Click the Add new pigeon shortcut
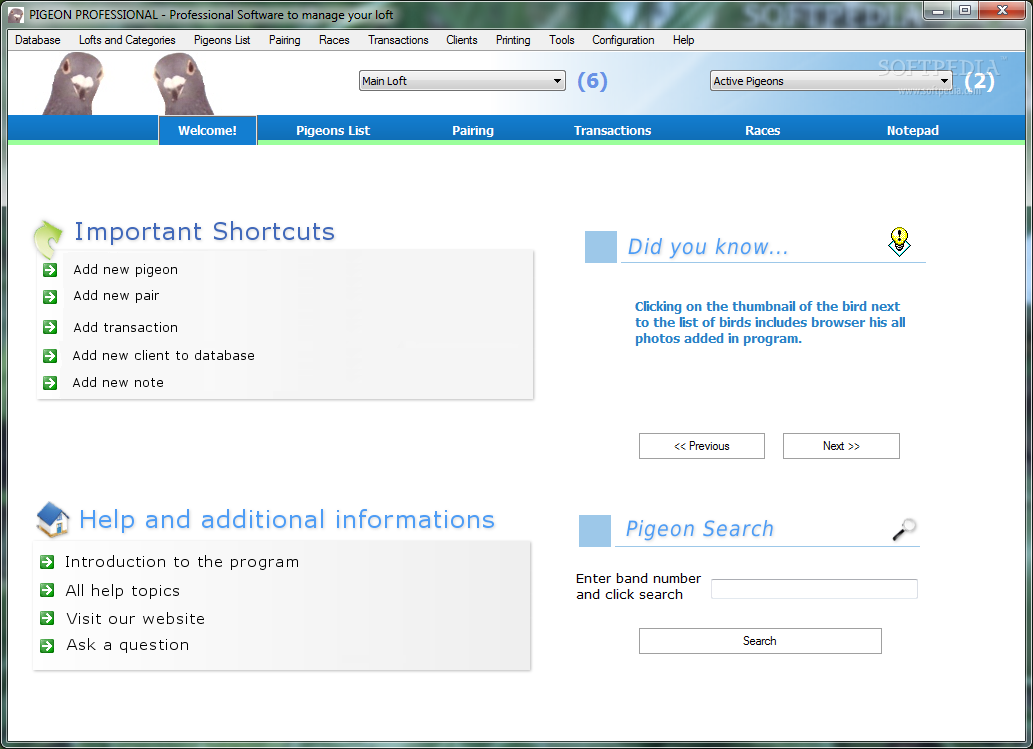 click(x=126, y=269)
